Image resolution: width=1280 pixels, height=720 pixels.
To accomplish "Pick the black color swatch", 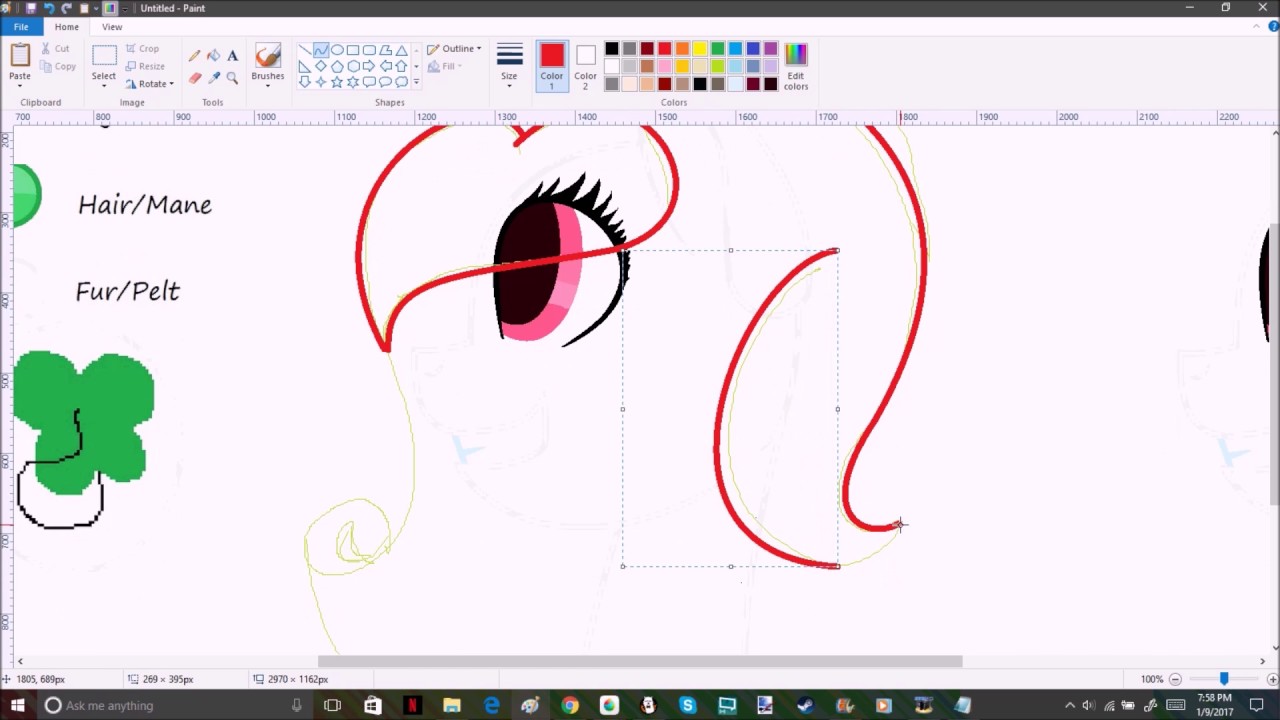I will tap(612, 49).
